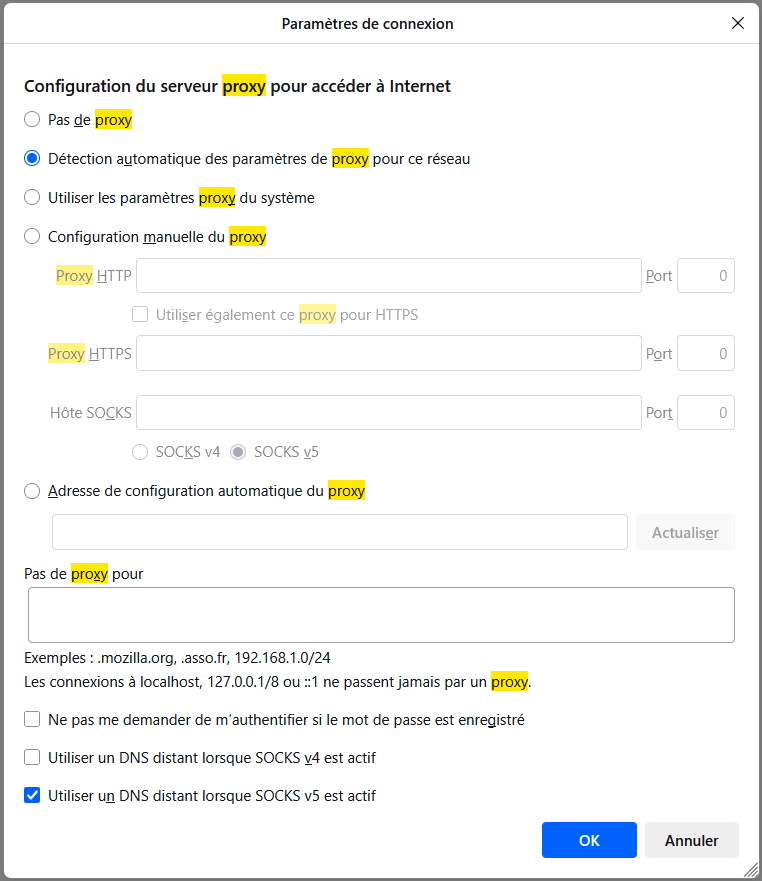The width and height of the screenshot is (762, 881).
Task: Click the Proxy HTTP port field
Action: click(705, 276)
